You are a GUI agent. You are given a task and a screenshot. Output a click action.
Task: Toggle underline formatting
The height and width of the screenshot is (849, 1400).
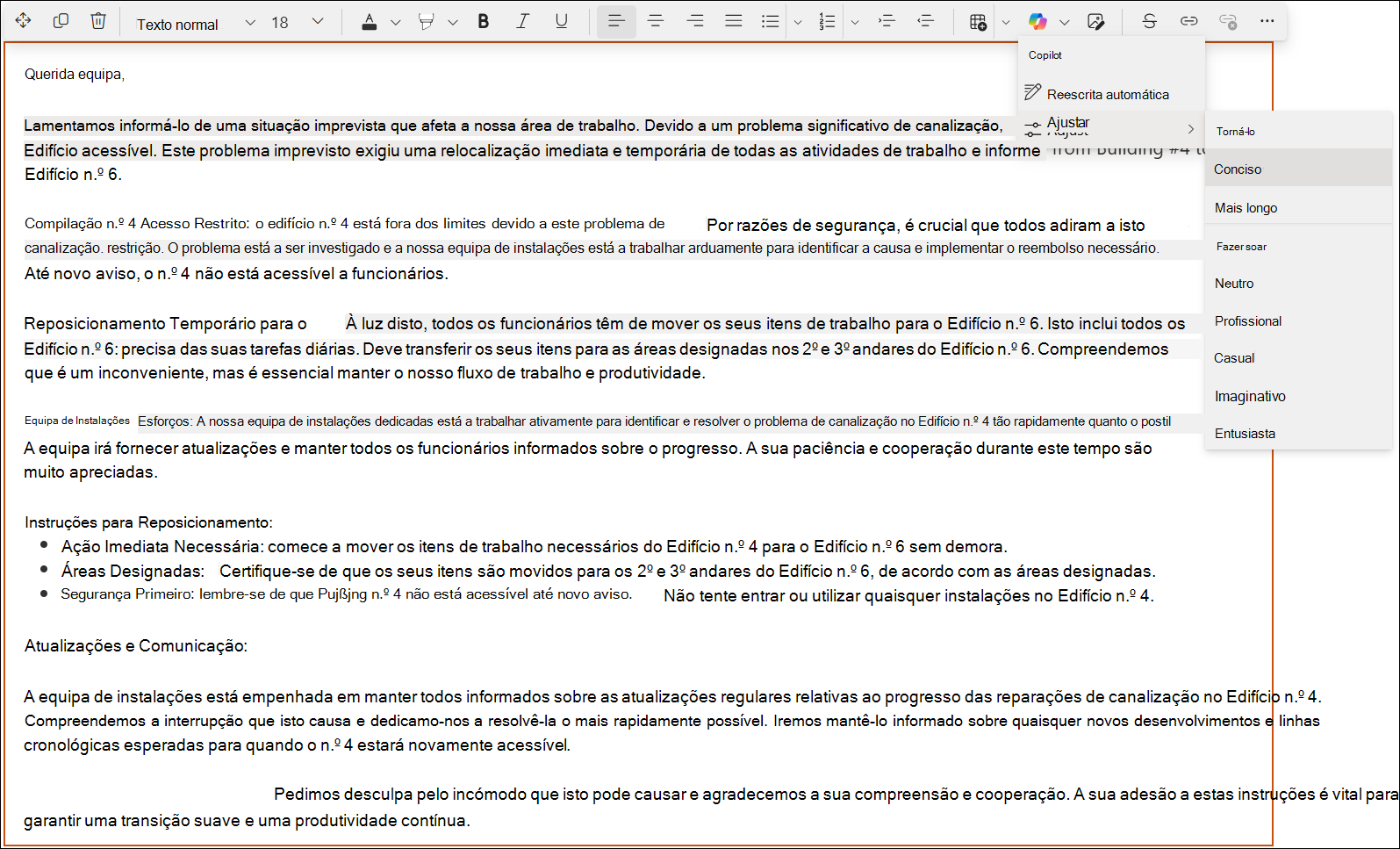point(561,22)
